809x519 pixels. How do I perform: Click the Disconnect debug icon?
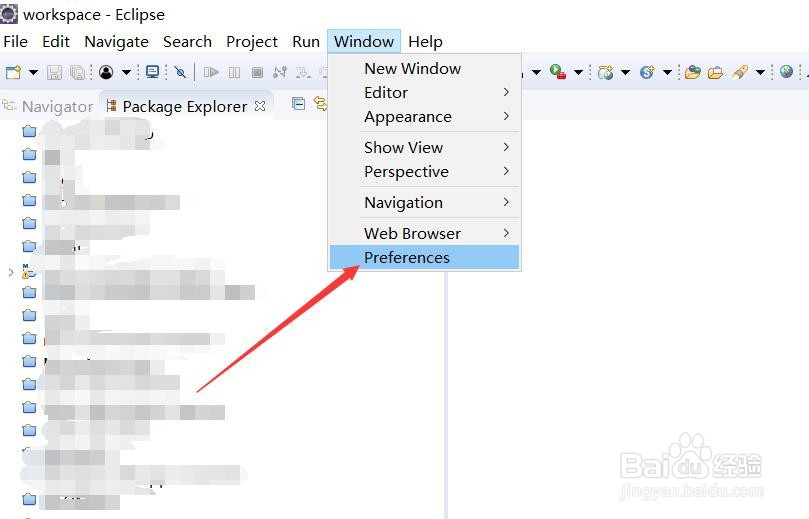280,72
